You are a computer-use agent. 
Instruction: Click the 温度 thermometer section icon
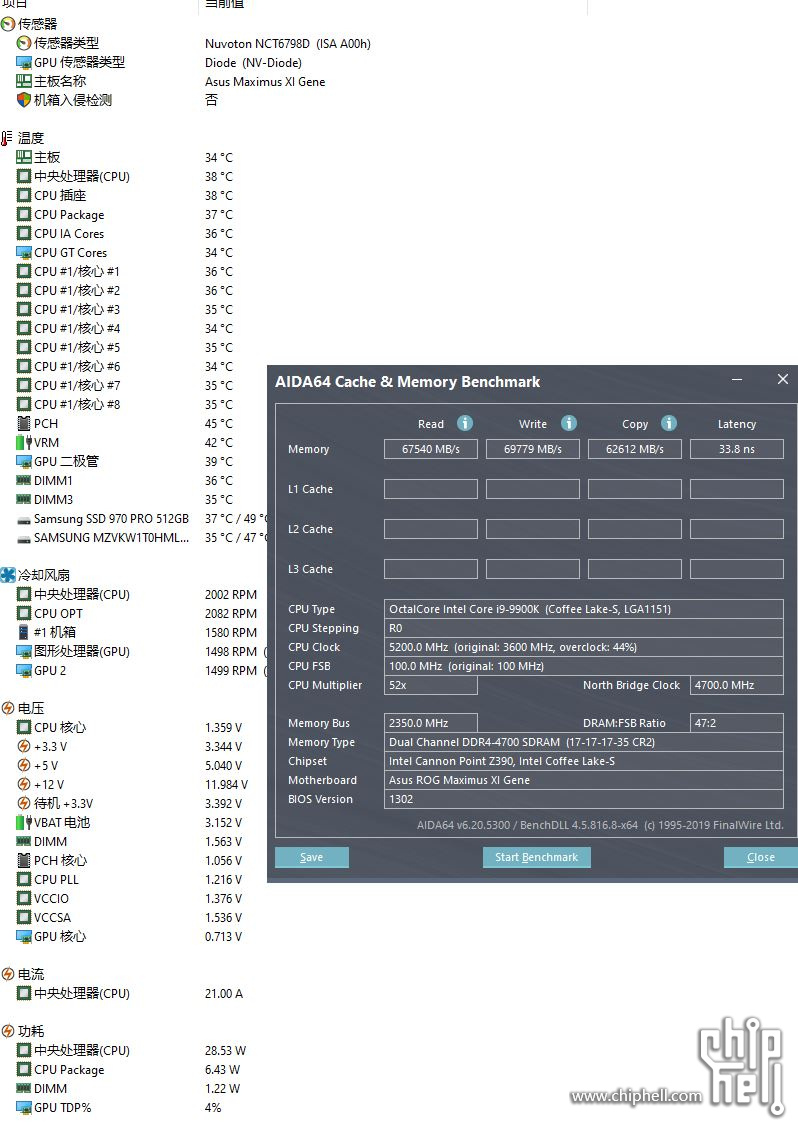tap(7, 138)
